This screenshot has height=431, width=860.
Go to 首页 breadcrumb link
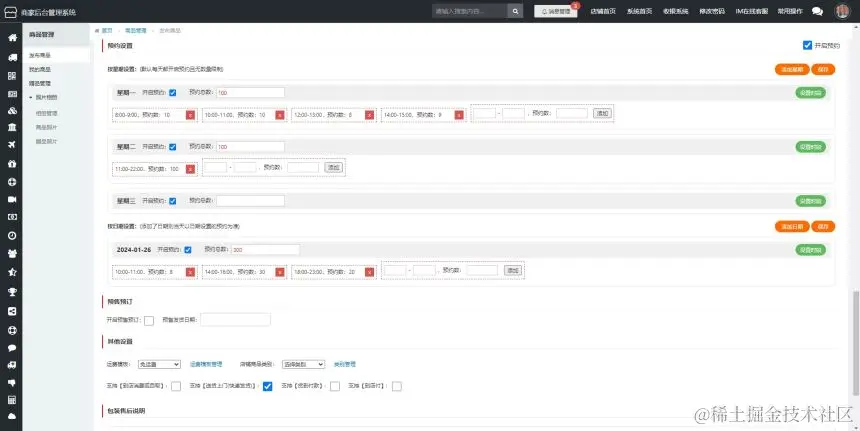[x=106, y=31]
